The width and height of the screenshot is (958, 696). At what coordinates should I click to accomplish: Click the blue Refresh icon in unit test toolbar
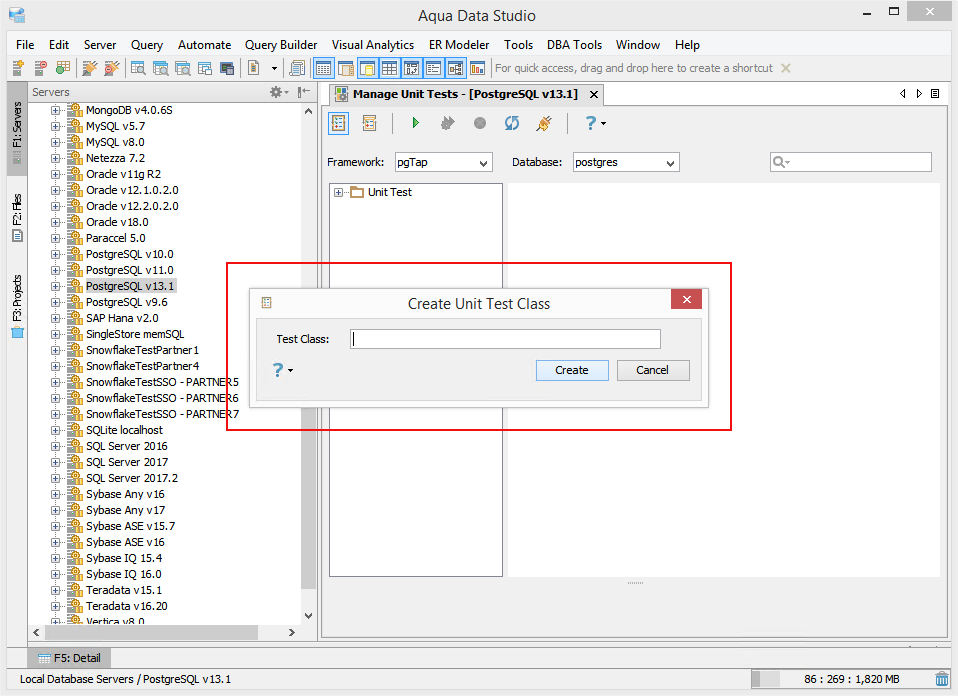pyautogui.click(x=511, y=123)
